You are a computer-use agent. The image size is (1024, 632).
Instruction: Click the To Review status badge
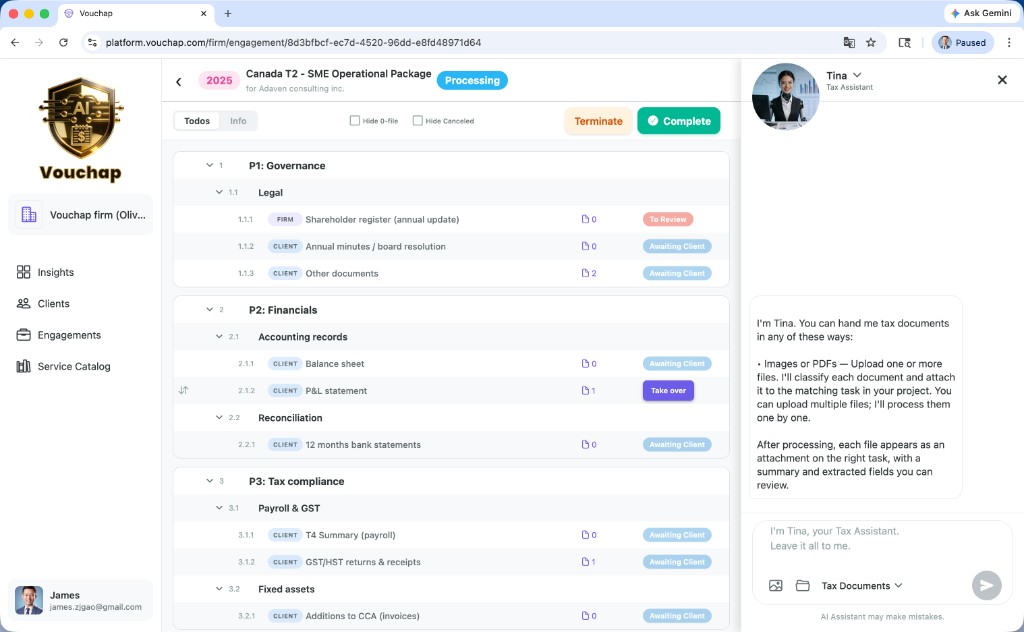pos(667,219)
